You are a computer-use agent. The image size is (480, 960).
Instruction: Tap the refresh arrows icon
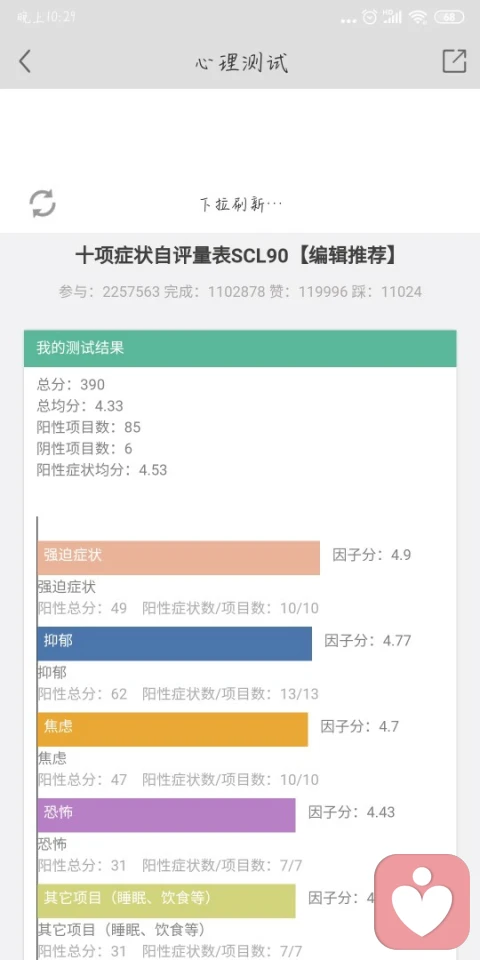43,203
